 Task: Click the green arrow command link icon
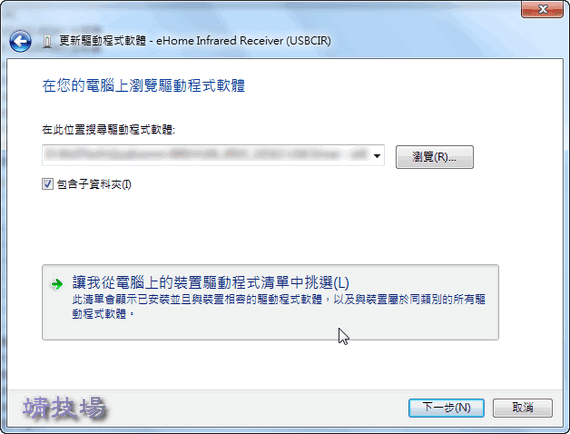pos(57,284)
